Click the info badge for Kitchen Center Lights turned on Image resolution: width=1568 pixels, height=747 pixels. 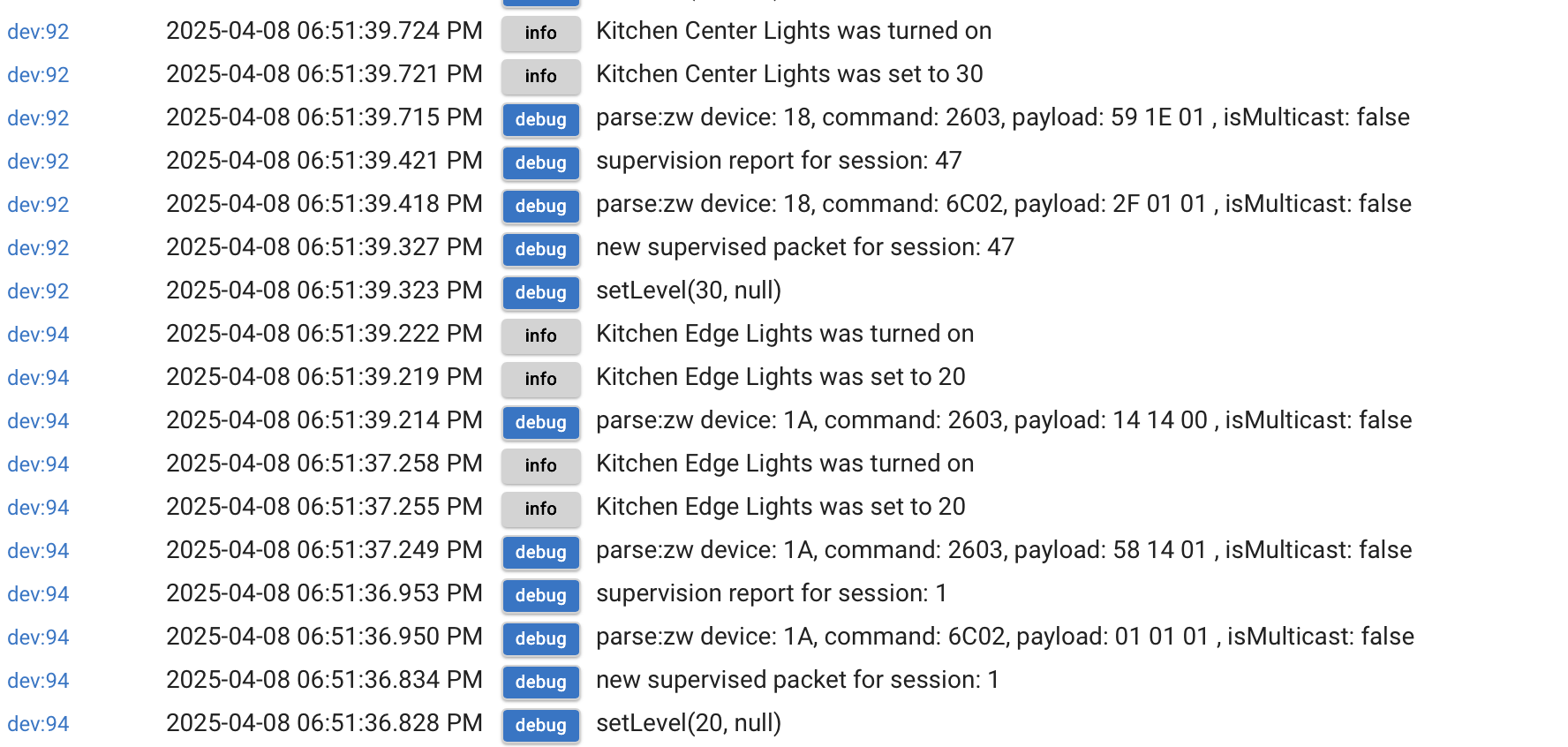click(541, 33)
